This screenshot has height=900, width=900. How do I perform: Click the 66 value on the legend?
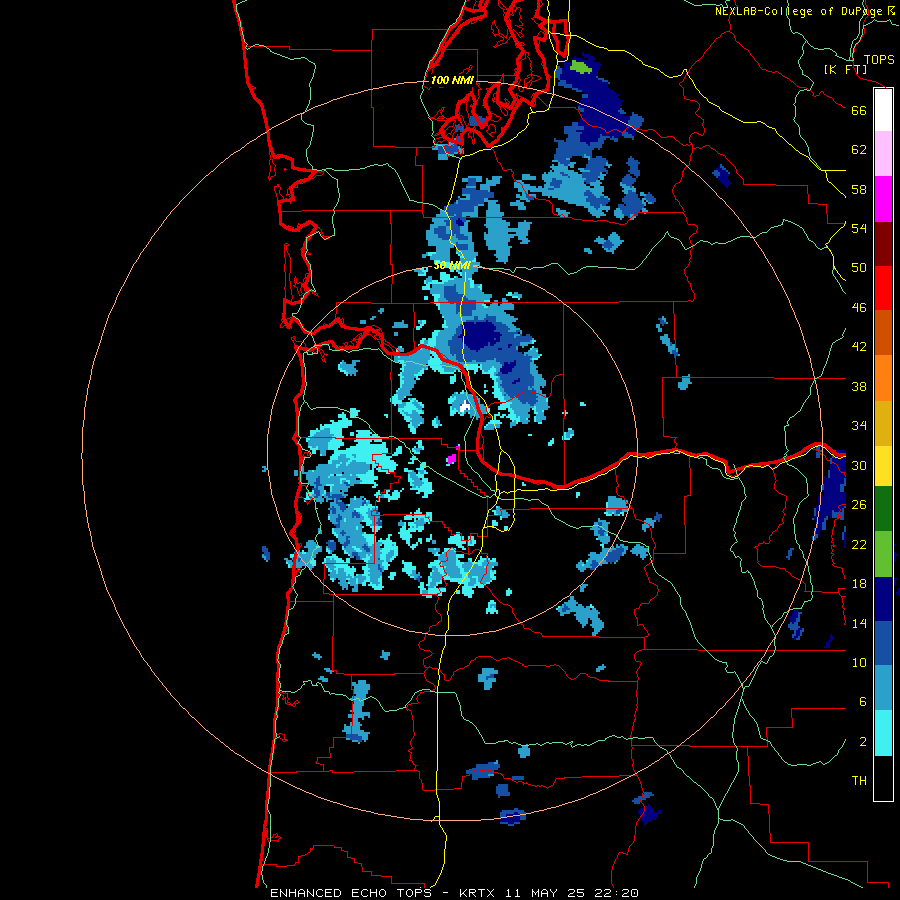coord(859,110)
